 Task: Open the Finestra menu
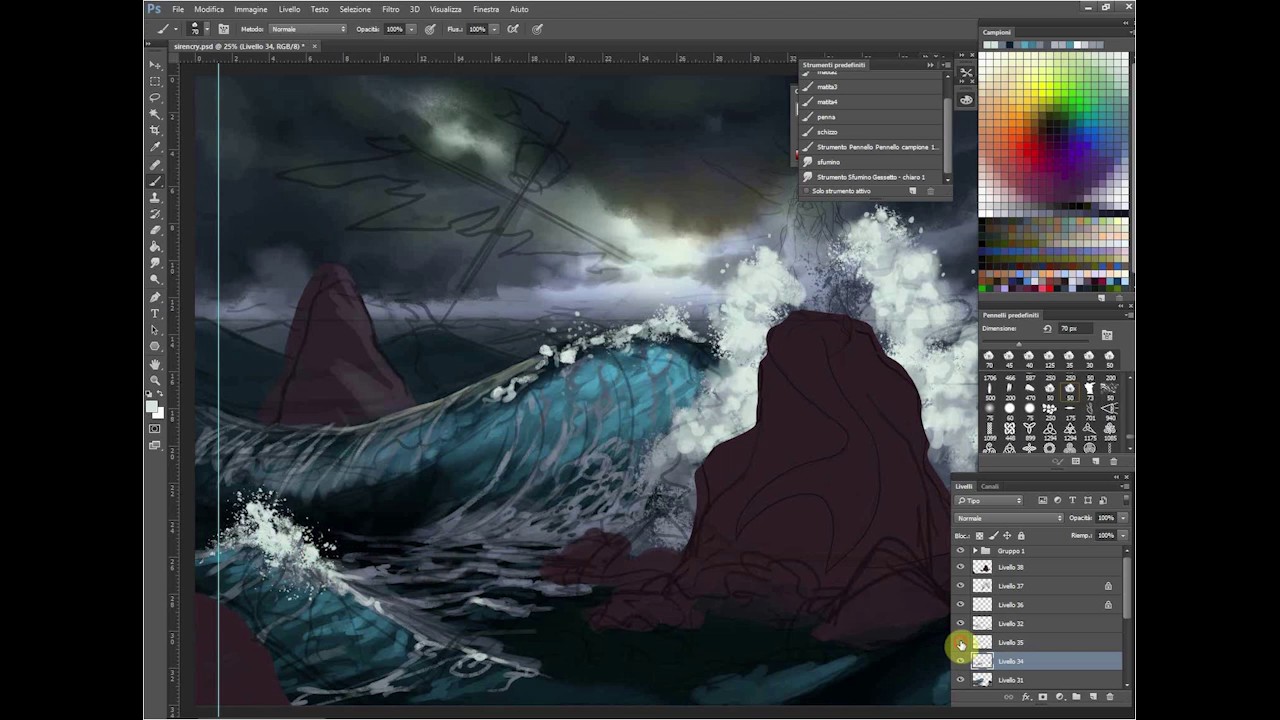(486, 9)
